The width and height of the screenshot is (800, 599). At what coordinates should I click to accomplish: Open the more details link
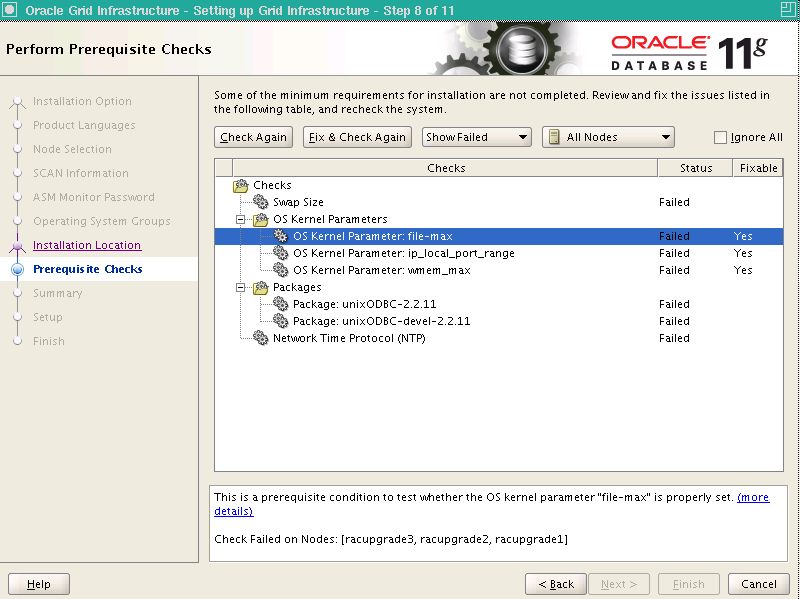tap(752, 497)
